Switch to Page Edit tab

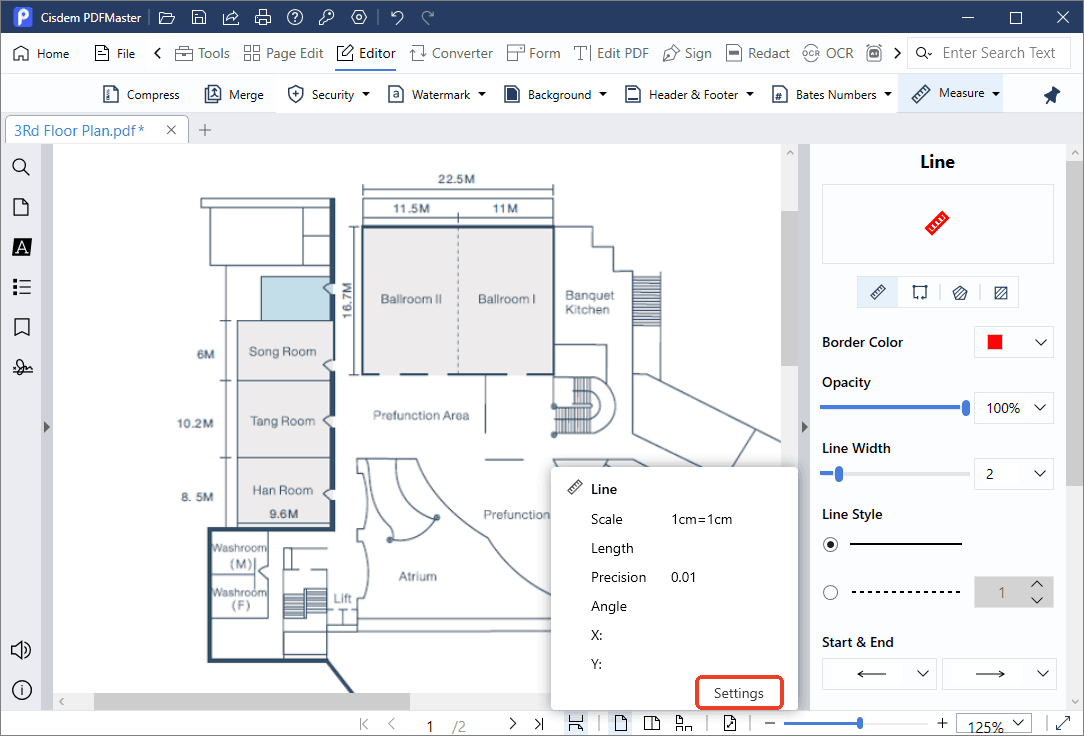283,53
